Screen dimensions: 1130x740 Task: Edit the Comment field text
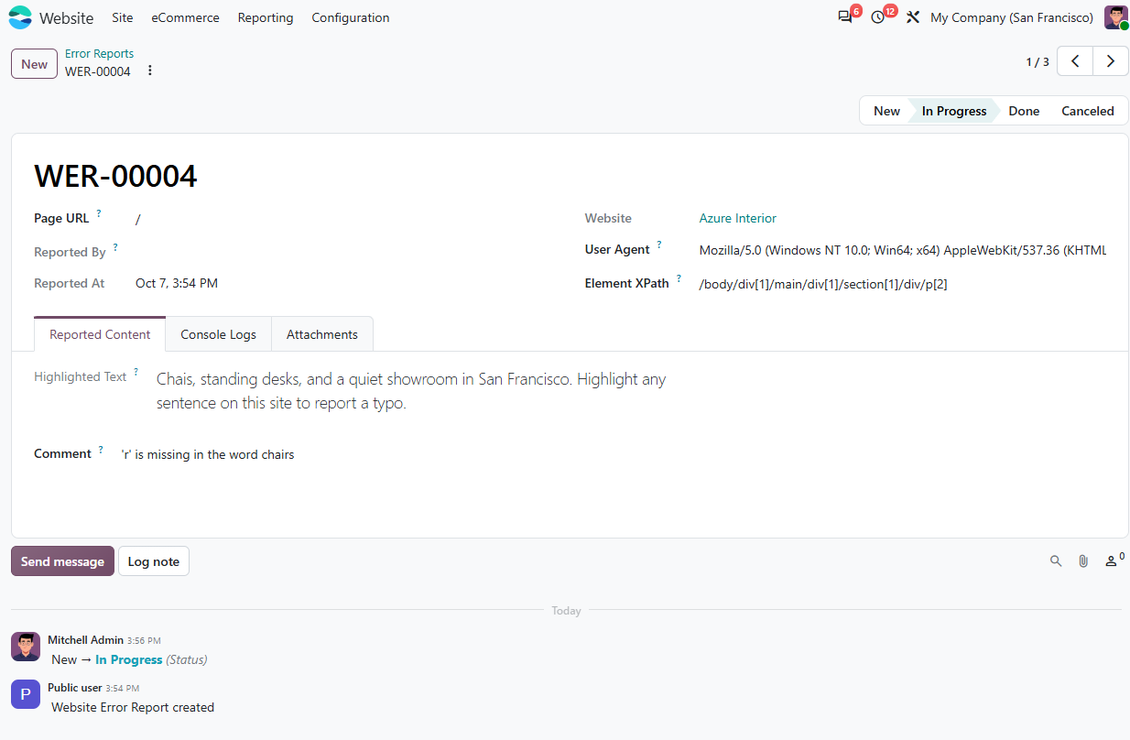tap(613, 455)
